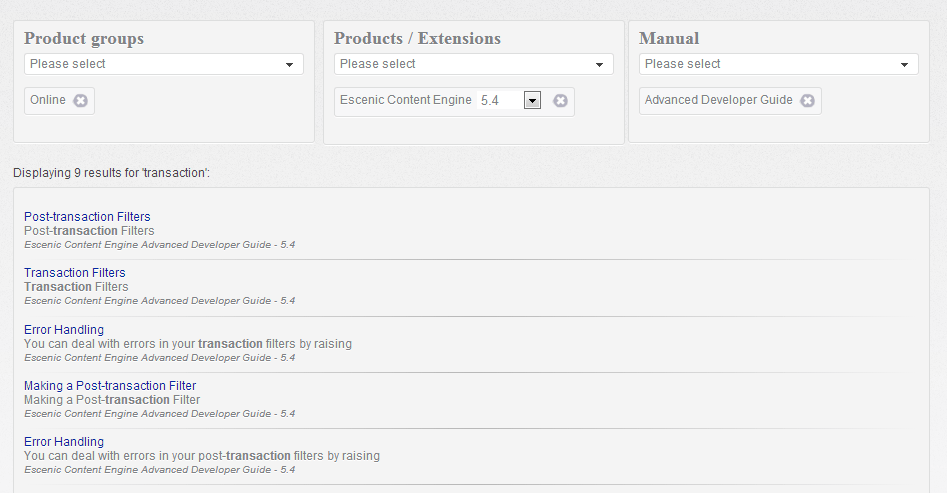Click the 'Post-transaction Filters' snippet text
The height and width of the screenshot is (493, 947).
coord(89,231)
